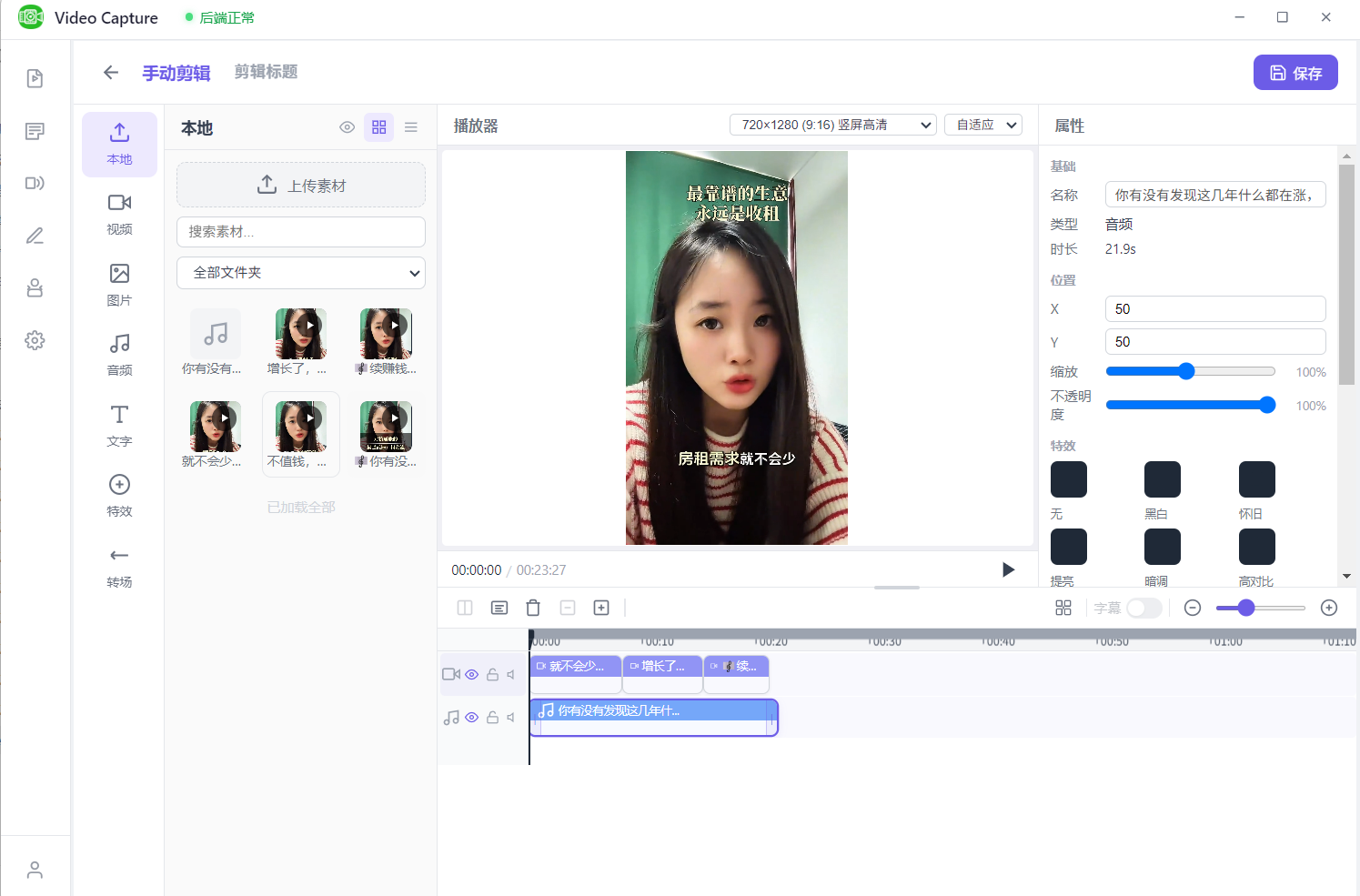Click the split clip icon in timeline toolbar
Image resolution: width=1360 pixels, height=896 pixels.
point(465,608)
